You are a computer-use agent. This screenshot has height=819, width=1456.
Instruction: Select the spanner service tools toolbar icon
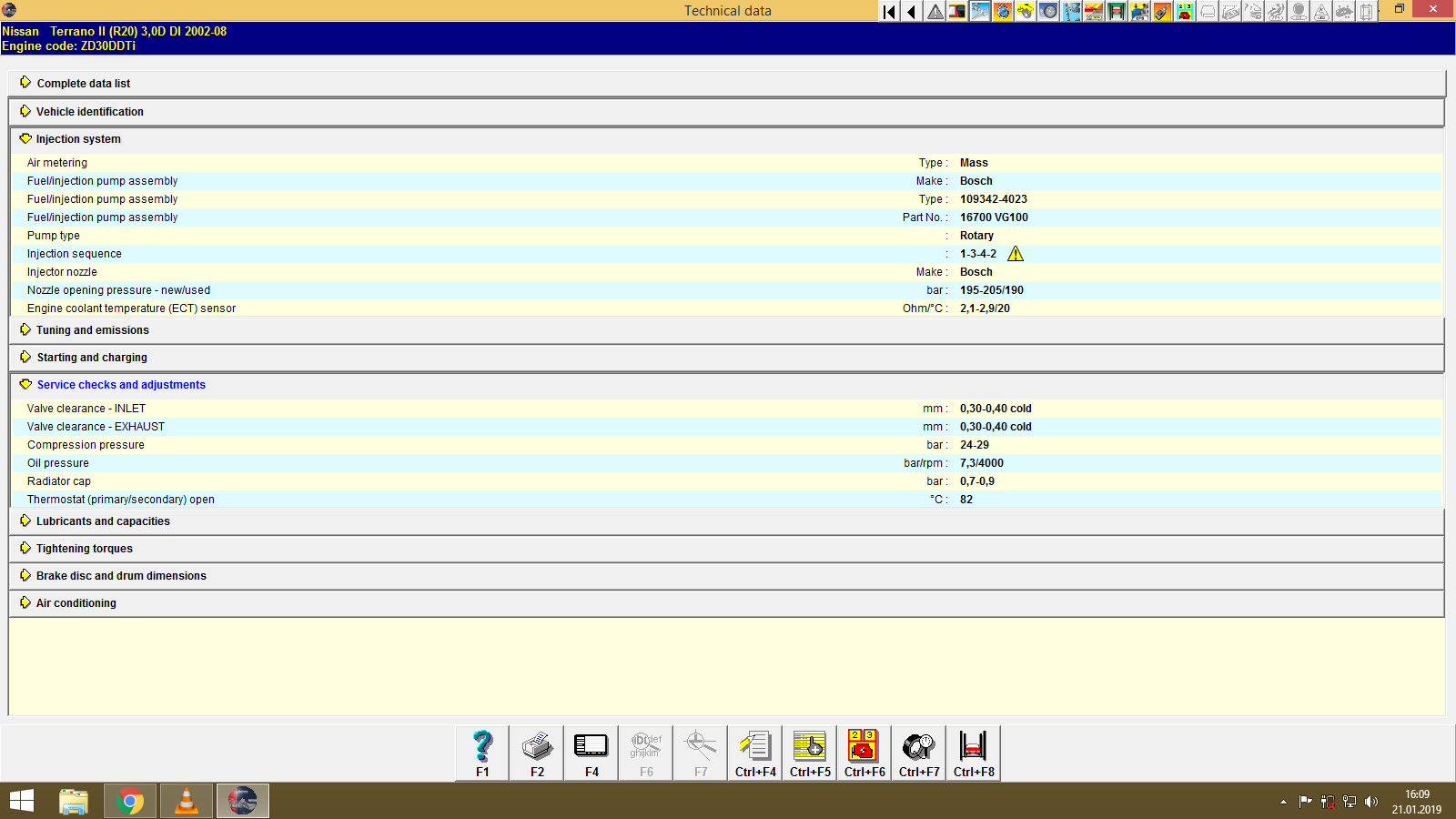pos(979,11)
